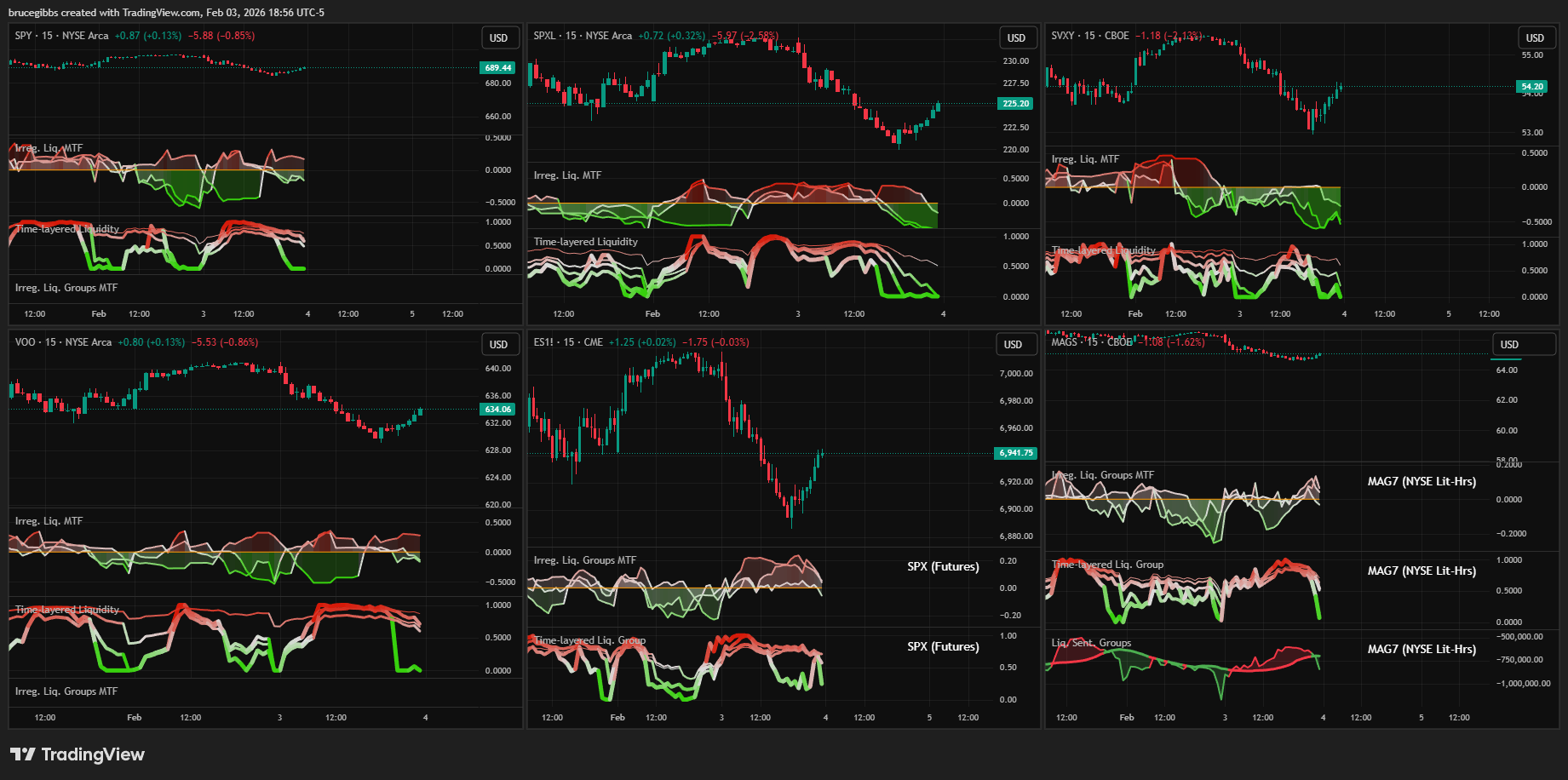Open the USD currency selector on MAGS chart
The image size is (1568, 780).
(1509, 345)
